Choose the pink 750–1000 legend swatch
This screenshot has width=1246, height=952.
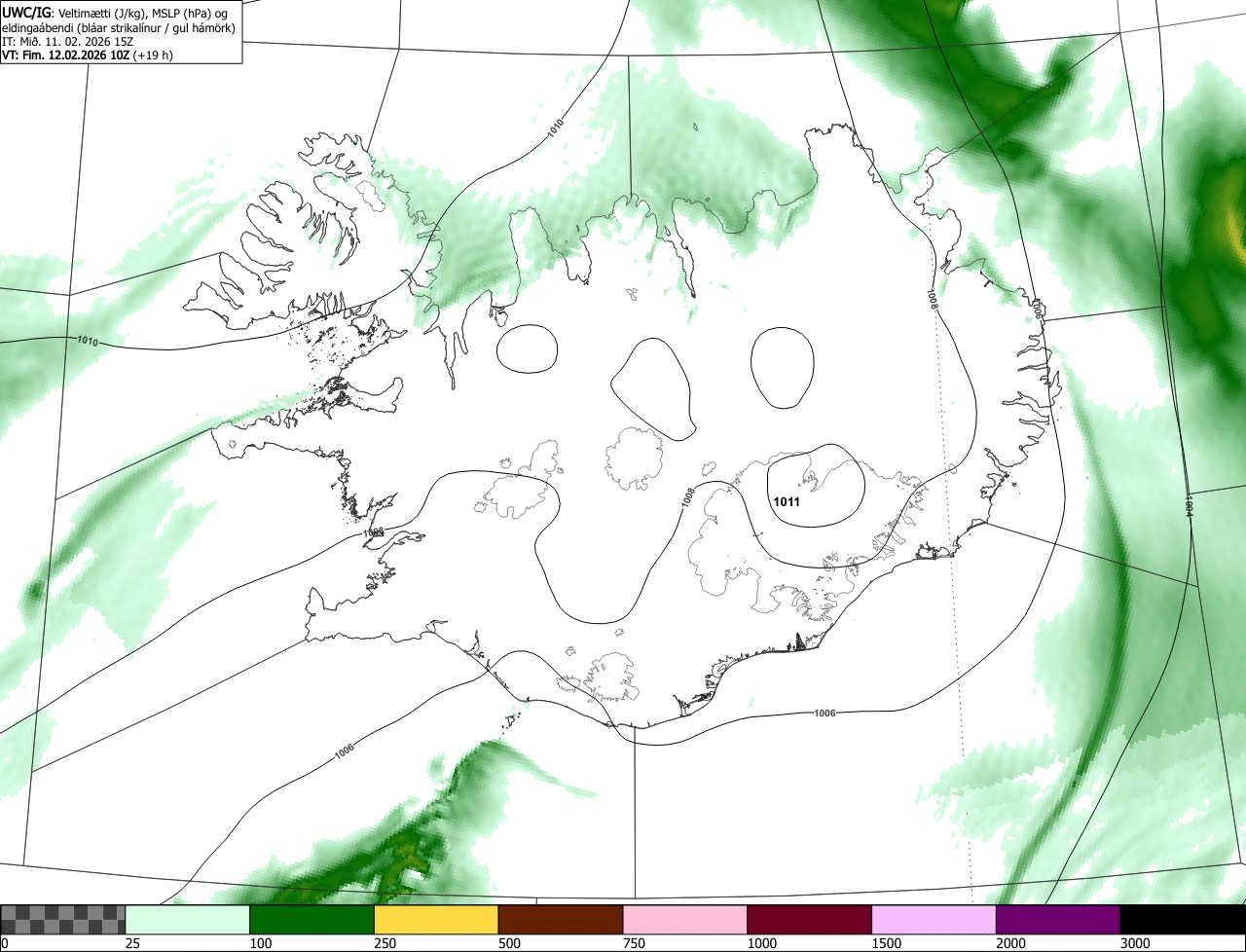coord(685,920)
